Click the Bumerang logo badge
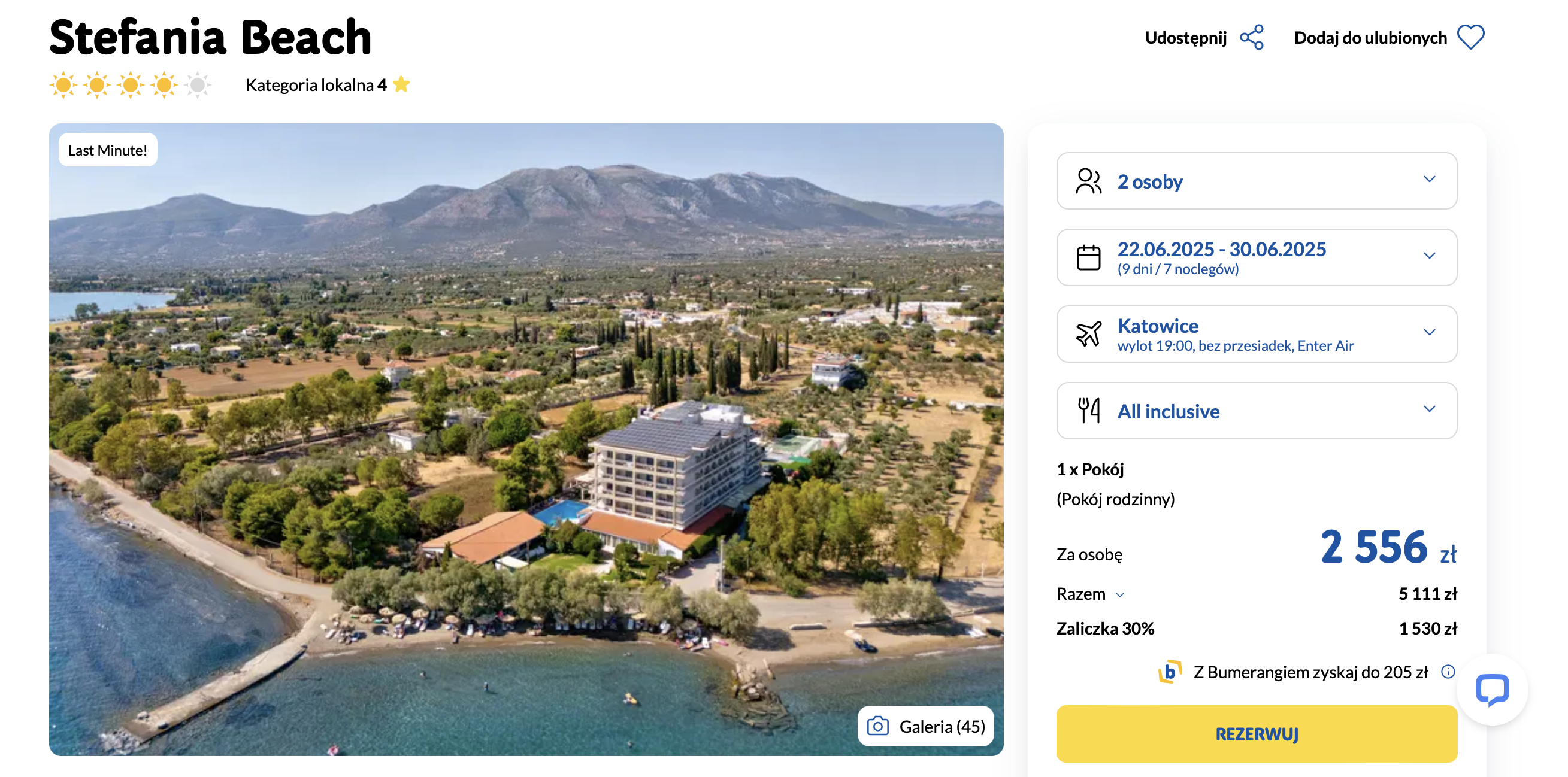This screenshot has height=777, width=1568. [x=1169, y=672]
